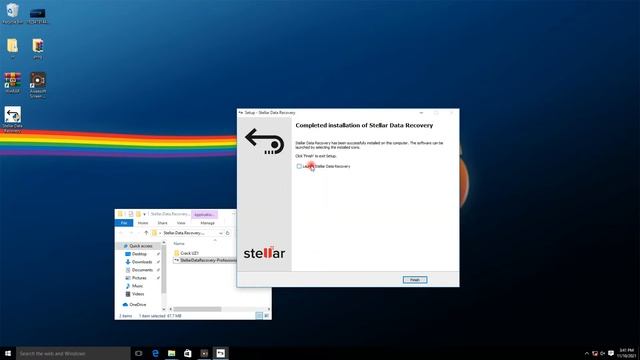Image resolution: width=640 pixels, height=360 pixels.
Task: Open the Stellar Data Recovery desktop shortcut
Action: pyautogui.click(x=13, y=120)
